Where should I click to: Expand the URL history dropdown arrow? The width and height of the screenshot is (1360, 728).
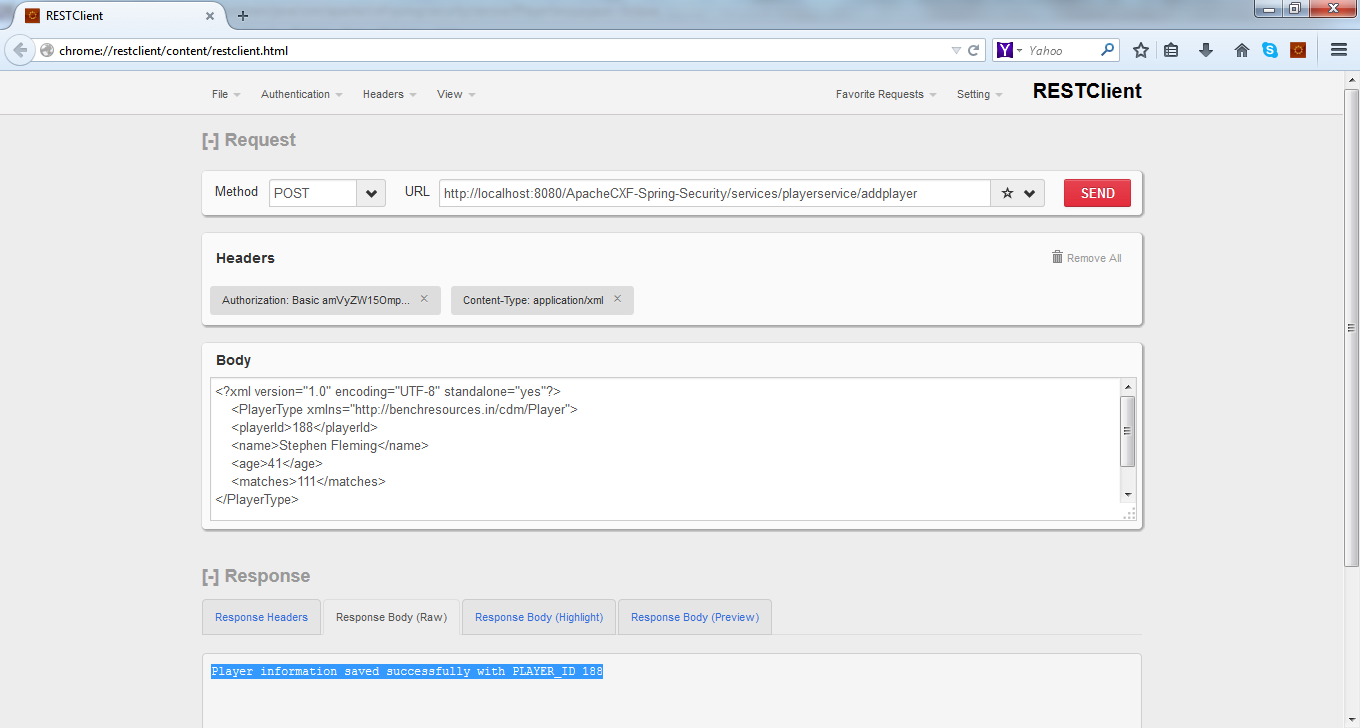1029,193
